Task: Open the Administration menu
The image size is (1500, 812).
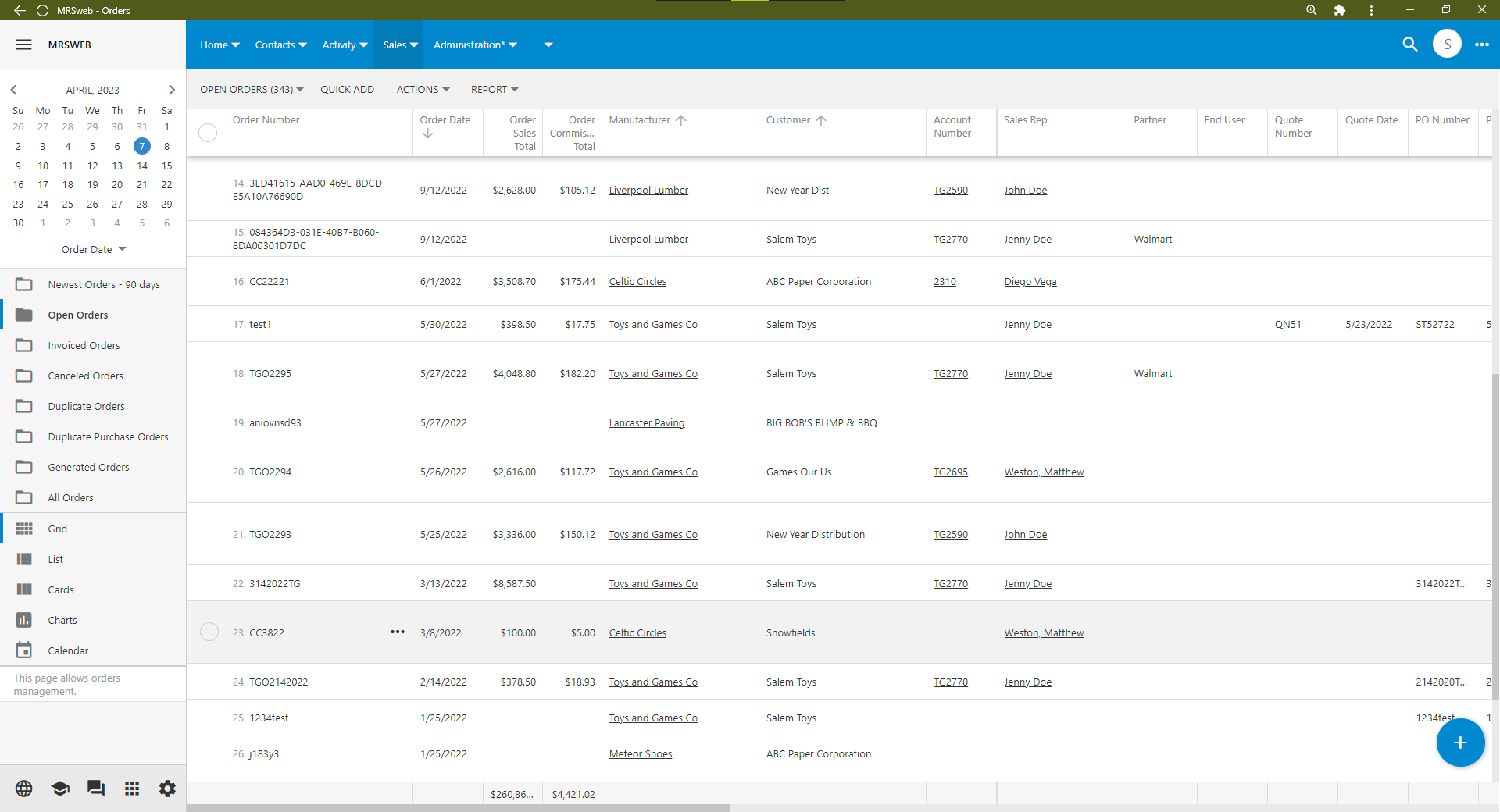Action: [473, 45]
